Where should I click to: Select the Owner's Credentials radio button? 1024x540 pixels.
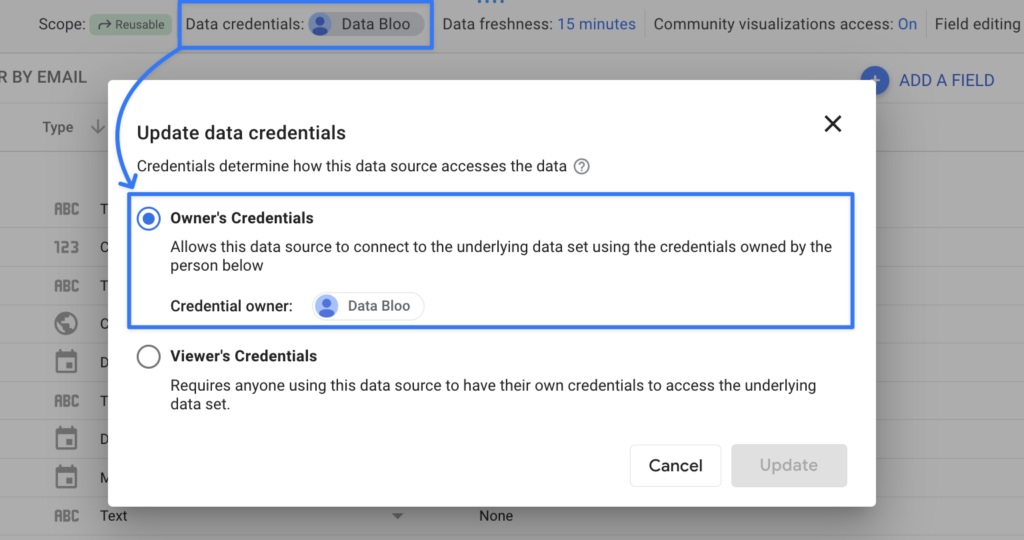point(148,218)
